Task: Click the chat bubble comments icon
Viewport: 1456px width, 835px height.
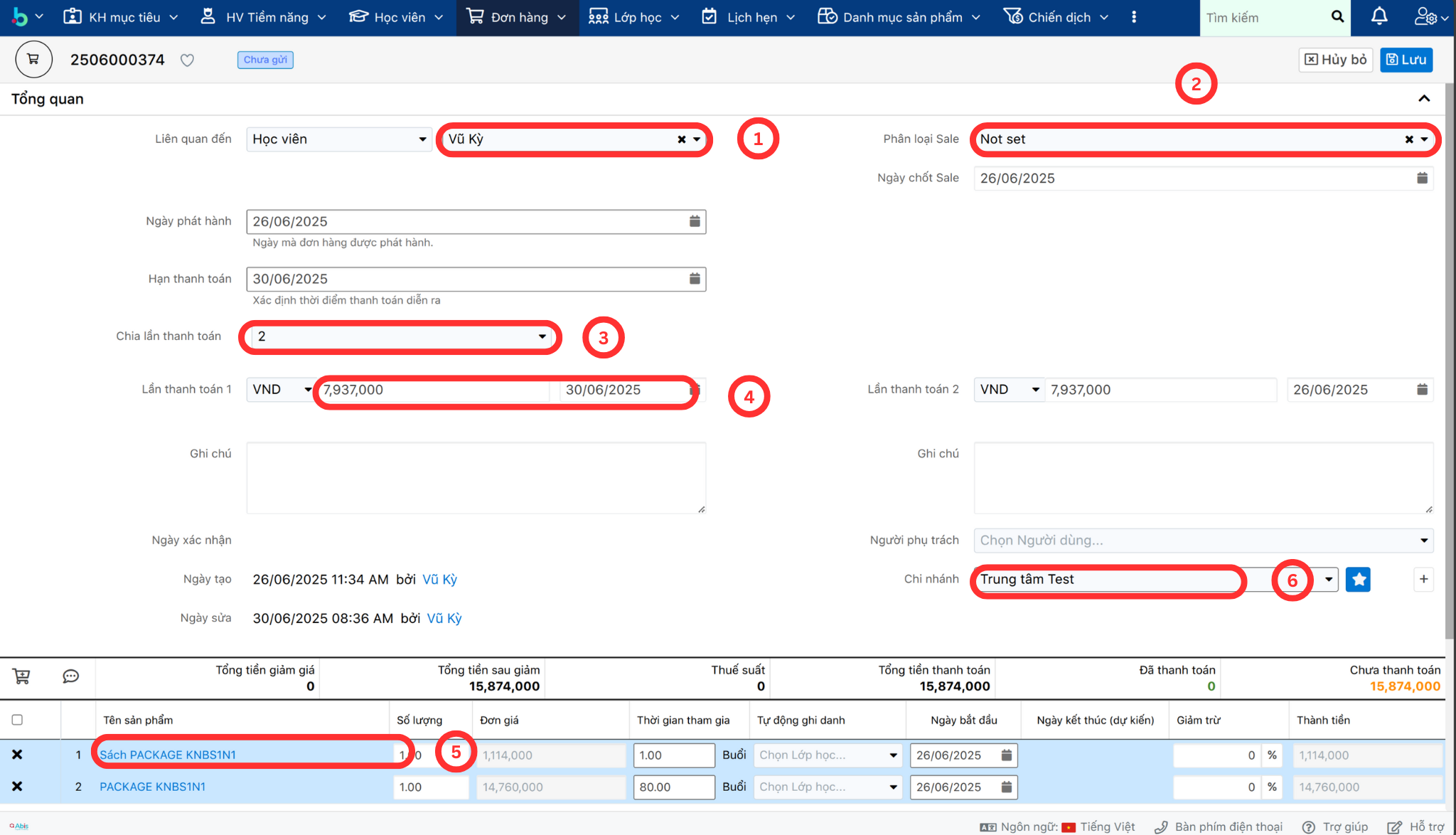Action: point(70,676)
